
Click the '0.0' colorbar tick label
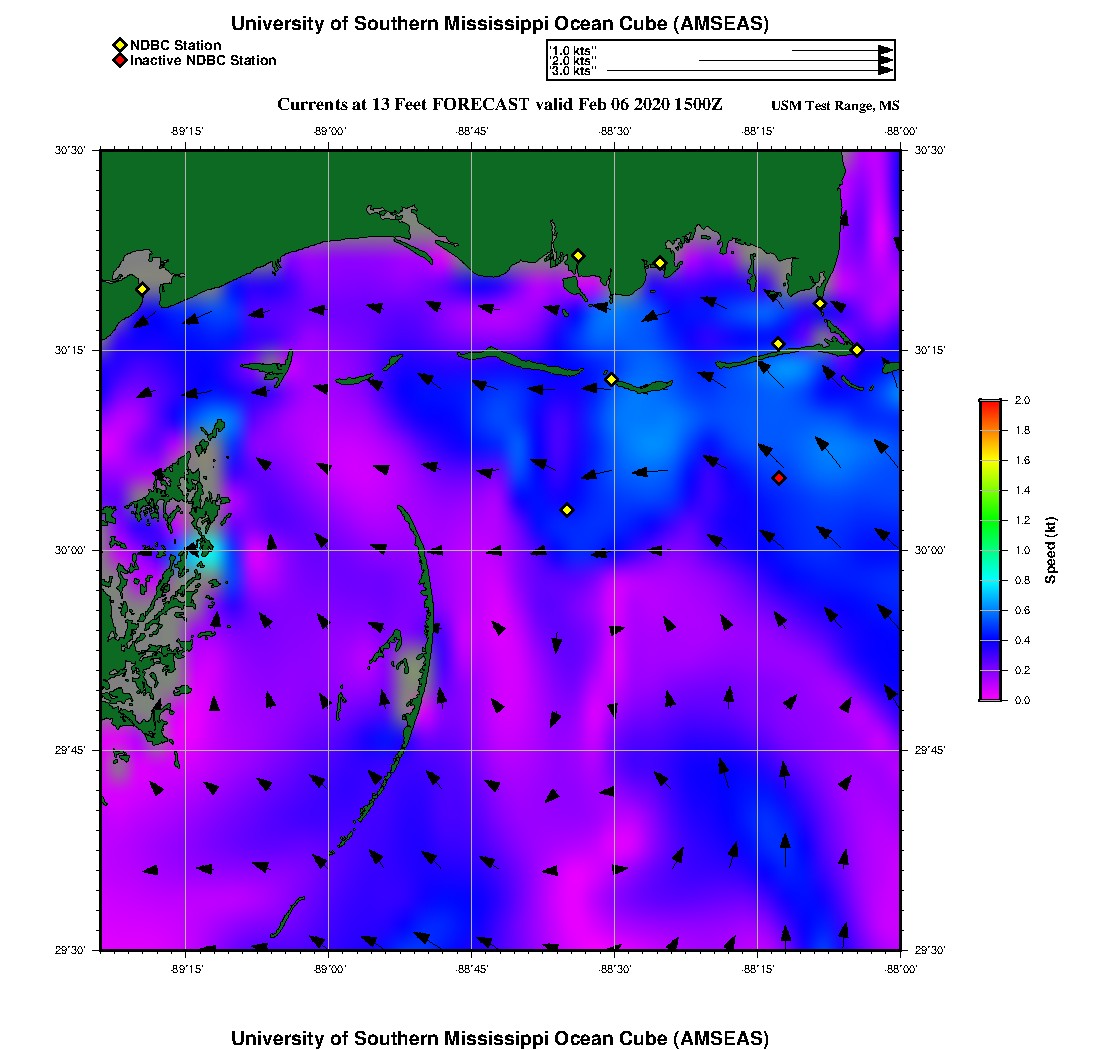tap(1022, 701)
